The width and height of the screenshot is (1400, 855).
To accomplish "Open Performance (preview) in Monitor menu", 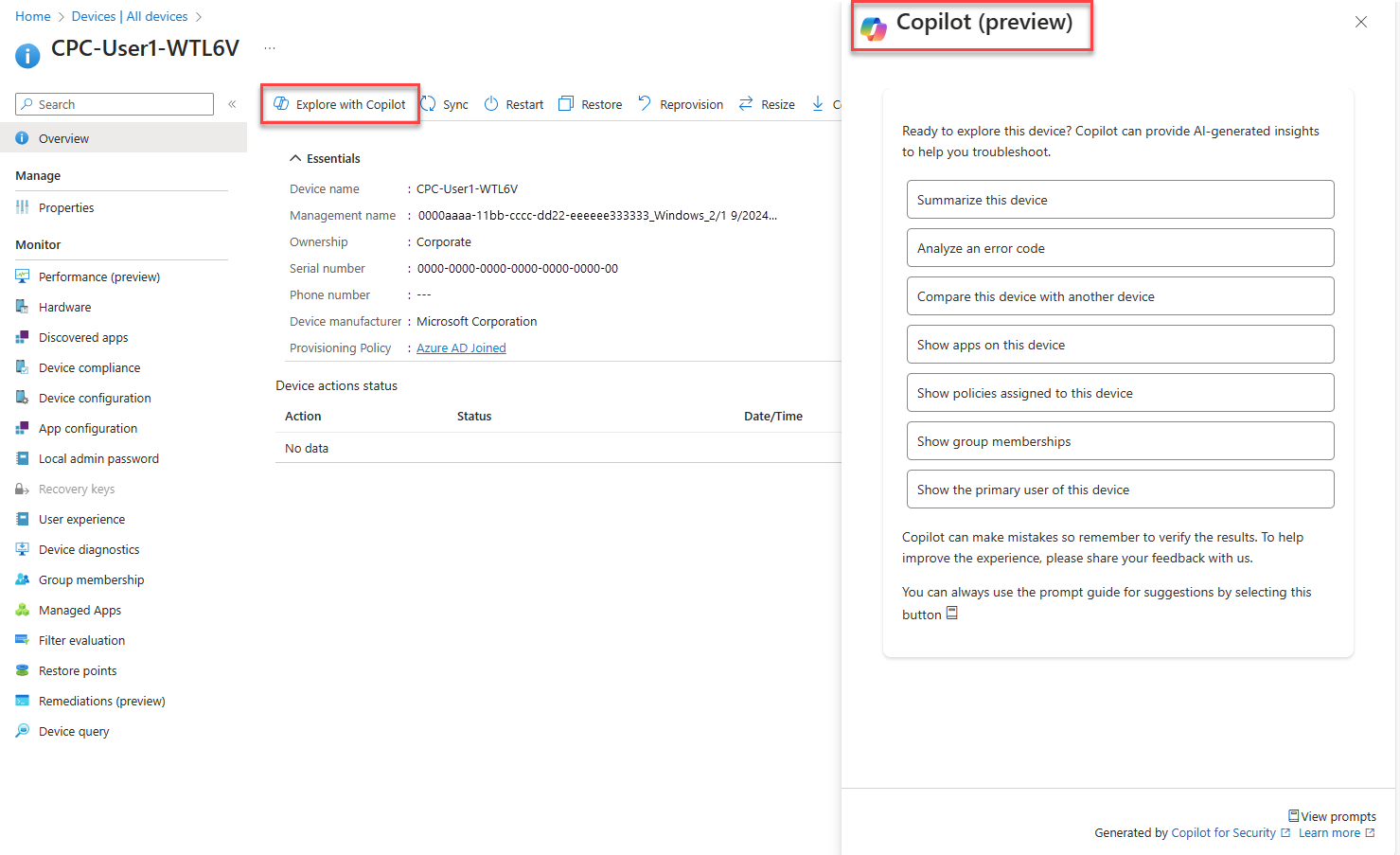I will click(98, 276).
